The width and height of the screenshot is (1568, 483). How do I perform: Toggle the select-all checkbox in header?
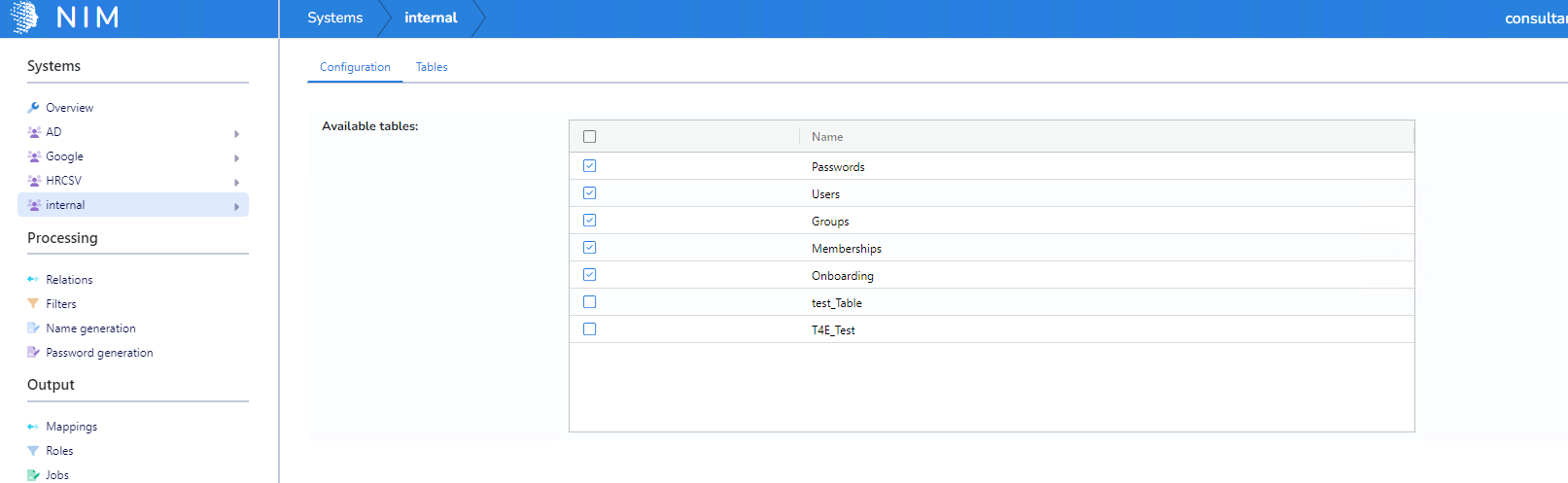[x=589, y=137]
